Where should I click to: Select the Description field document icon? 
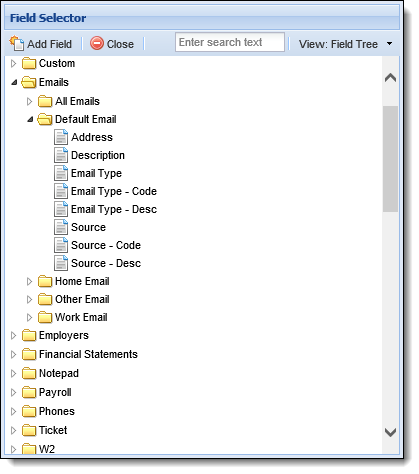pyautogui.click(x=61, y=155)
